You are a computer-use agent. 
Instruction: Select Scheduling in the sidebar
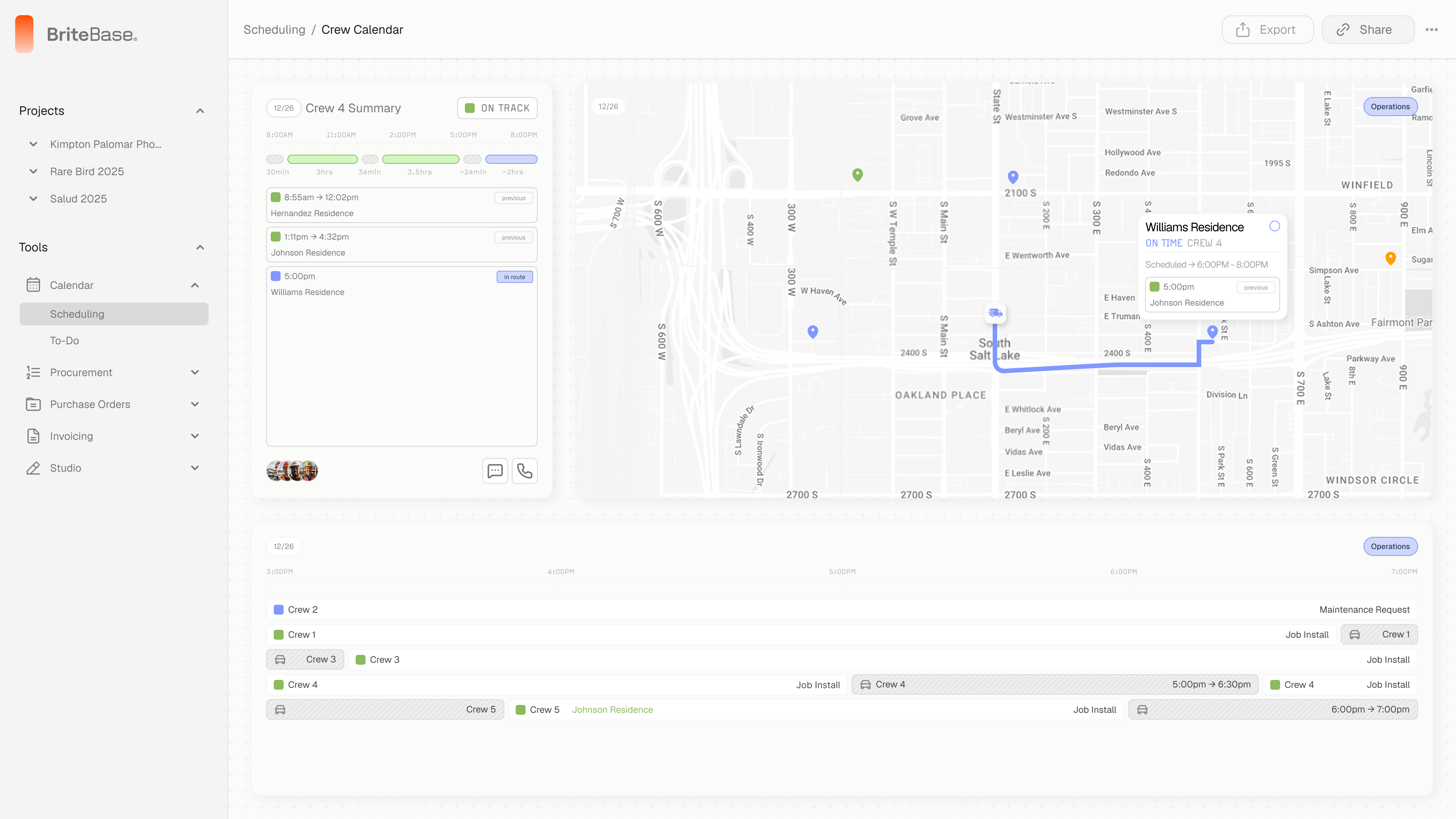point(77,314)
